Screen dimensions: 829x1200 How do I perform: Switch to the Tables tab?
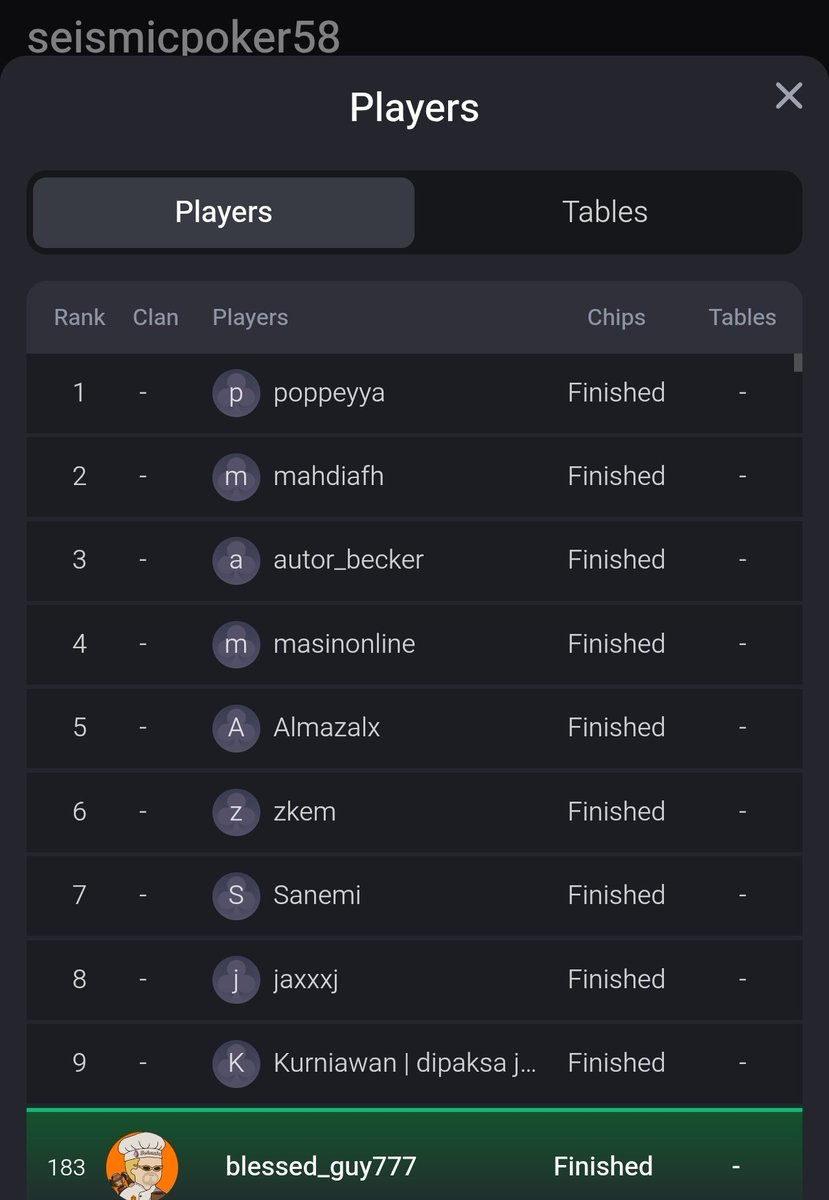pos(605,212)
